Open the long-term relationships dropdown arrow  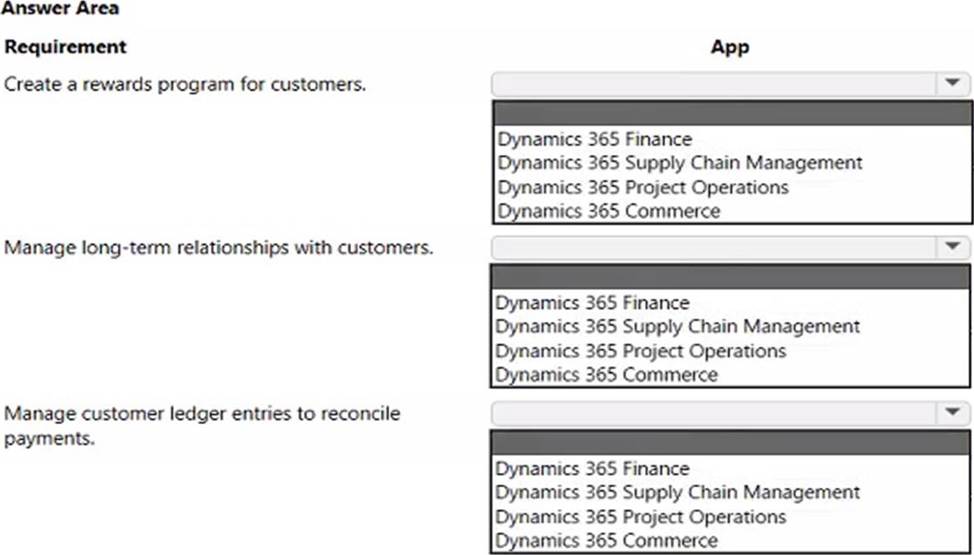[x=953, y=247]
